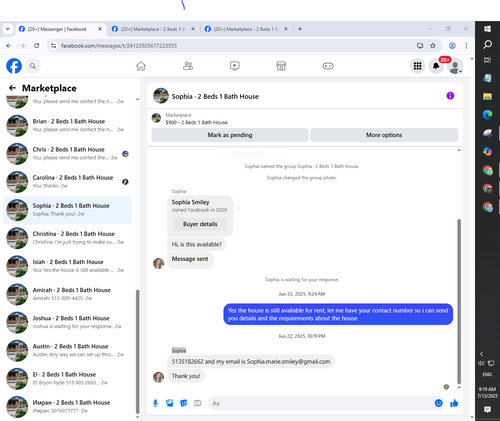
Task: Click Mark as pending button
Action: (x=230, y=135)
